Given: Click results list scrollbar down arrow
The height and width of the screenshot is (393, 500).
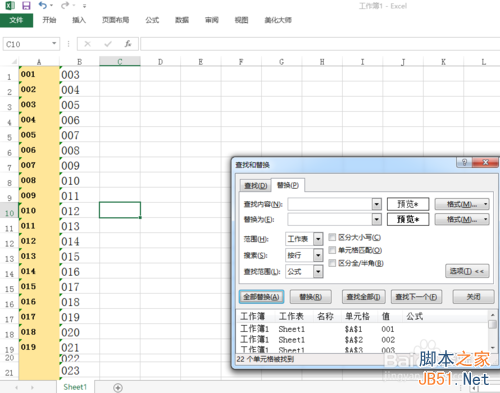Looking at the screenshot, I should tap(492, 348).
